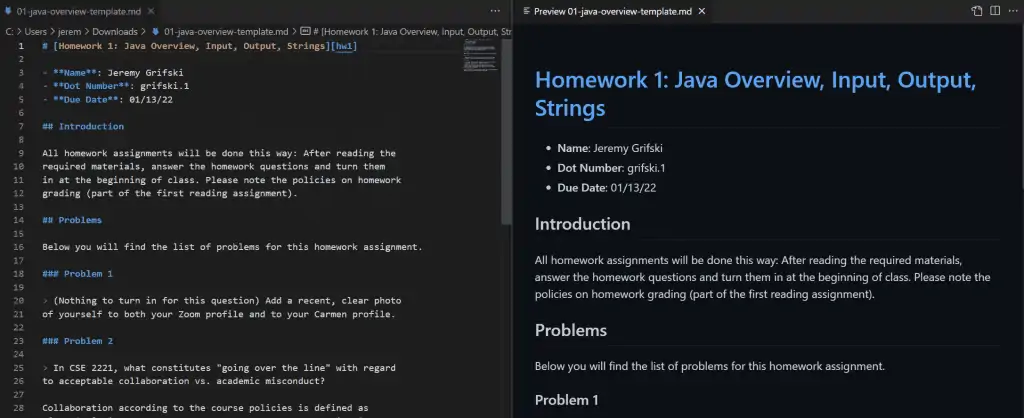Click the Split Editor icon in preview pane
This screenshot has height=418, width=1024.
click(995, 11)
